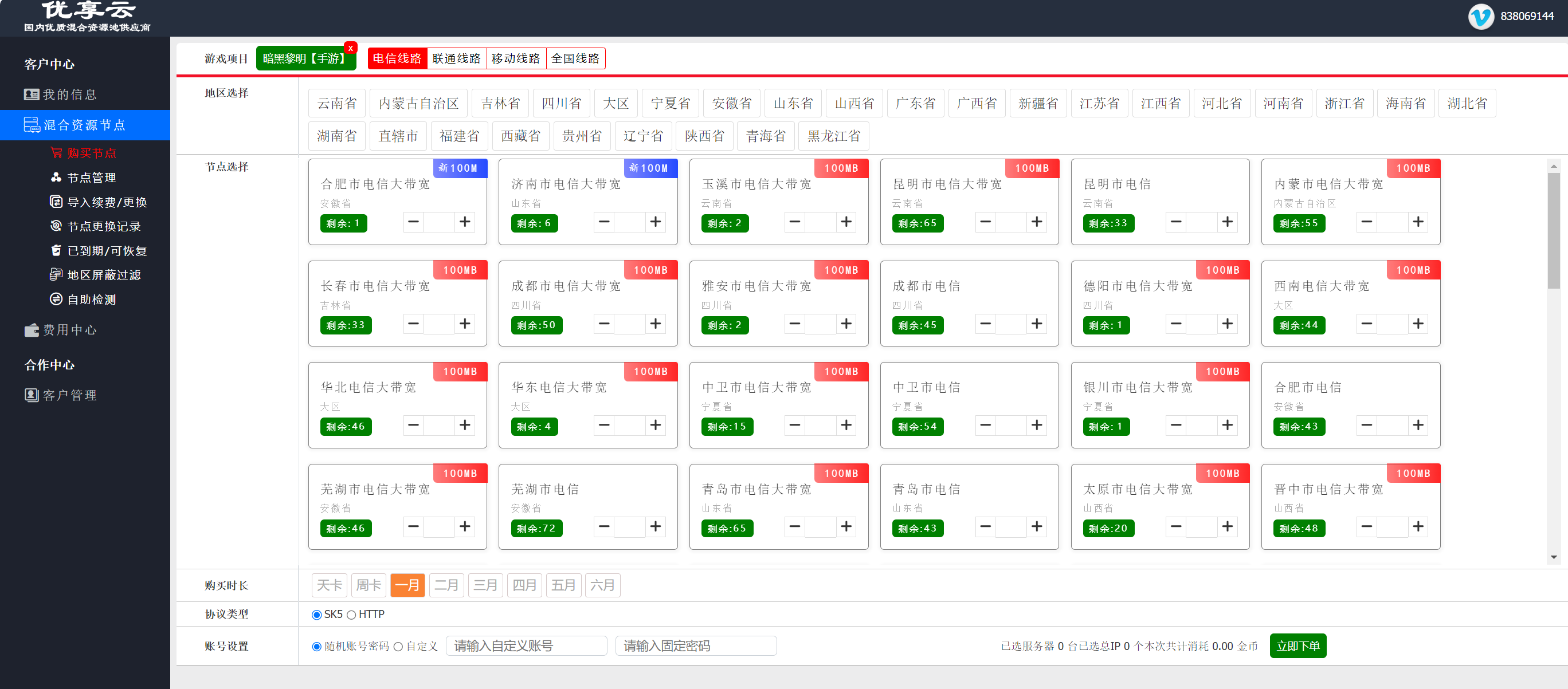Click the plus button on the 青岛市电信 card
Viewport: 1568px width, 689px height.
(1037, 527)
